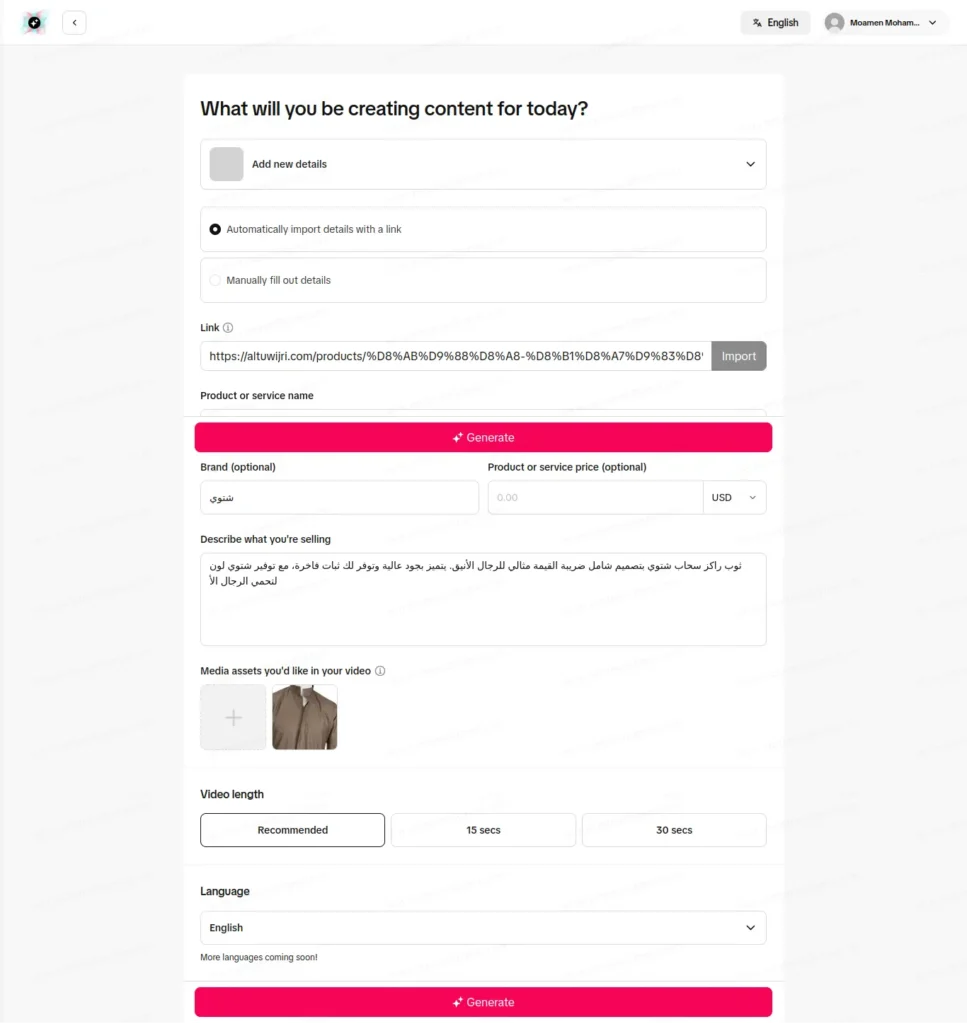Open the Language dropdown set to English
This screenshot has width=967, height=1024.
[483, 927]
